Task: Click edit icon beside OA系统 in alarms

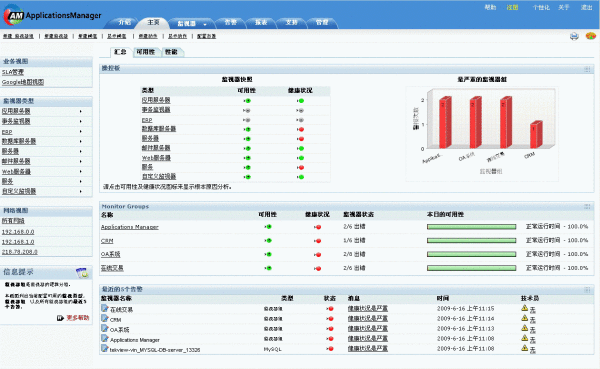Action: pyautogui.click(x=104, y=328)
